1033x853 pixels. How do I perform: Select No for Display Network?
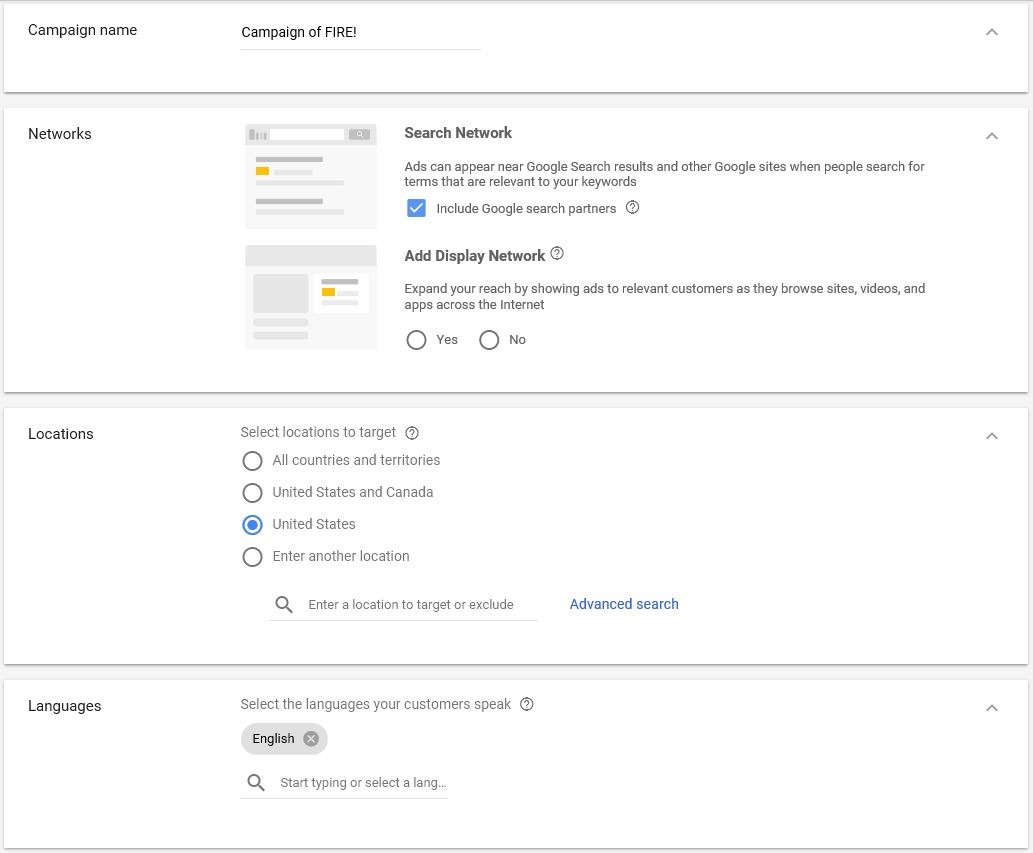pyautogui.click(x=489, y=340)
